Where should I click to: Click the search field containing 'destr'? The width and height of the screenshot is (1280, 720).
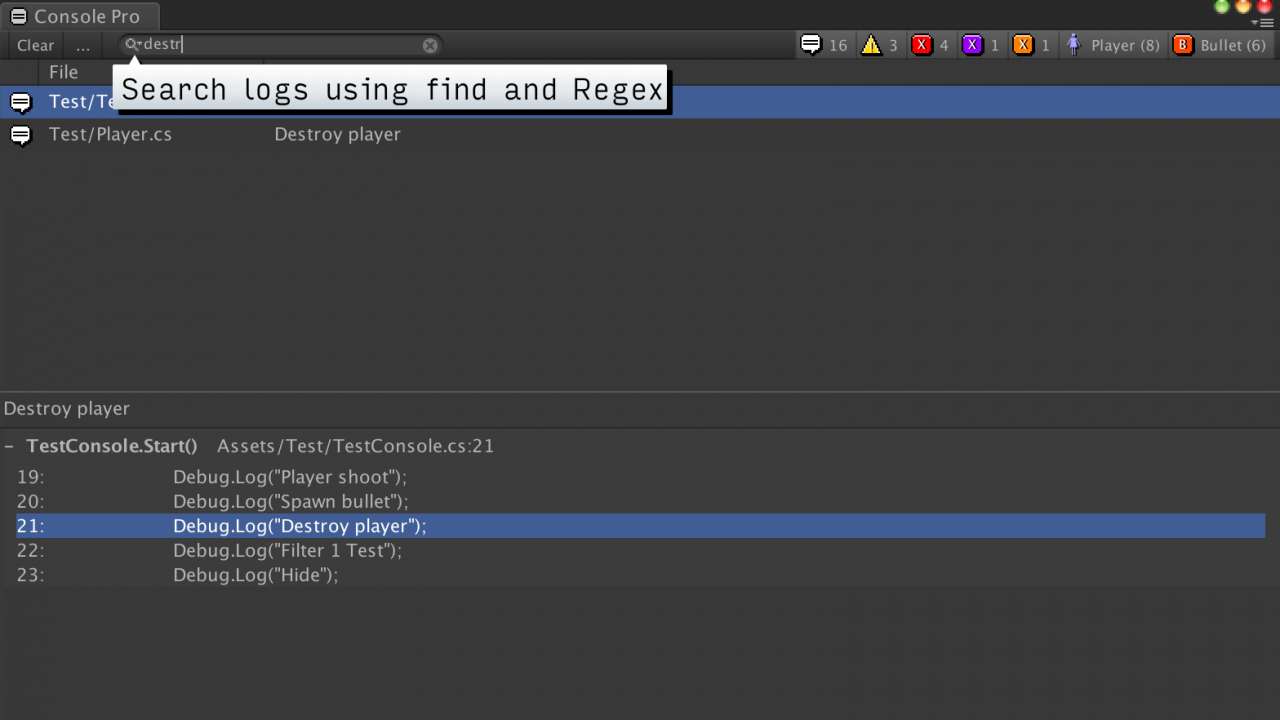pyautogui.click(x=281, y=45)
